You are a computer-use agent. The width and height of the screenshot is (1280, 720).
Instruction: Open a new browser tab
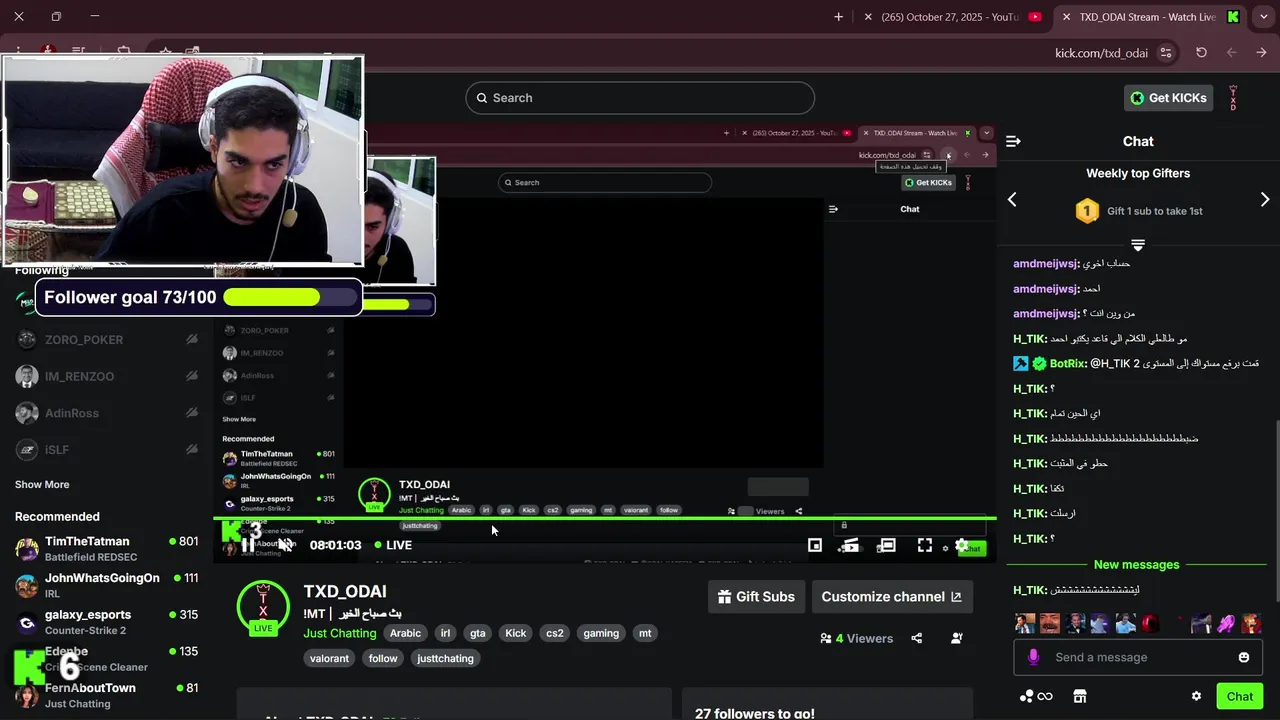point(838,17)
